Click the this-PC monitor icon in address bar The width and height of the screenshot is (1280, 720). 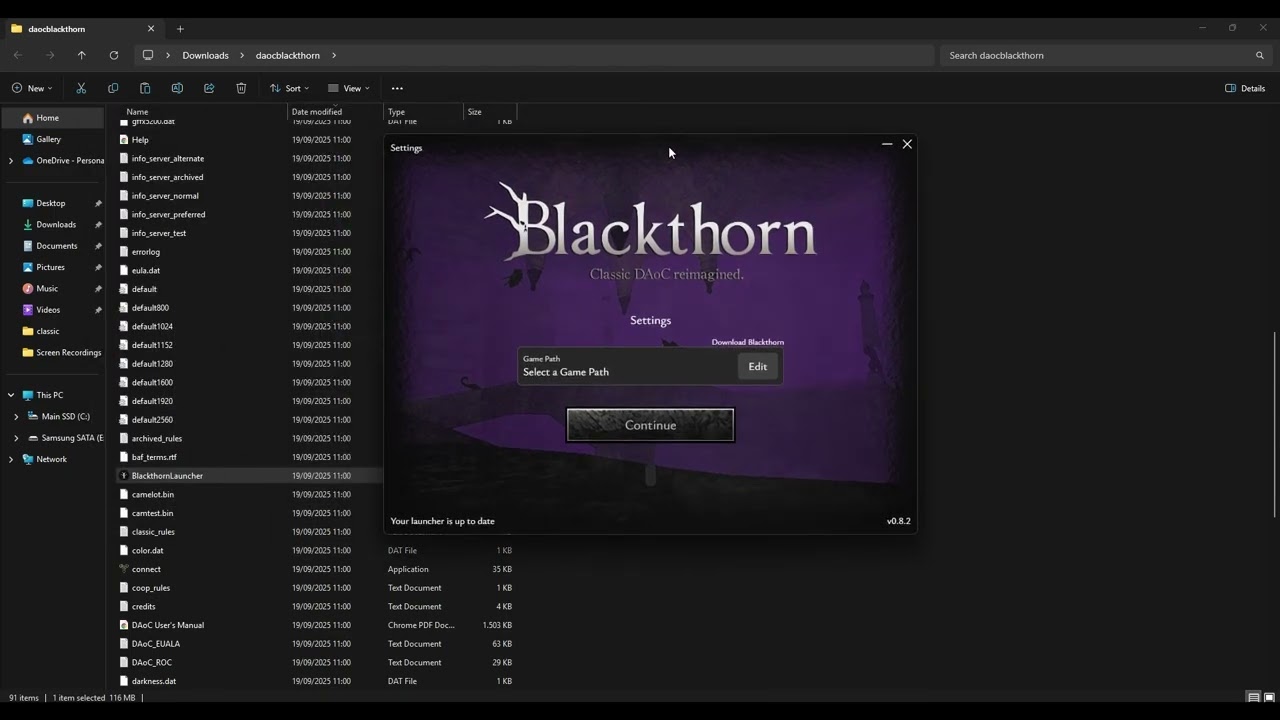148,55
